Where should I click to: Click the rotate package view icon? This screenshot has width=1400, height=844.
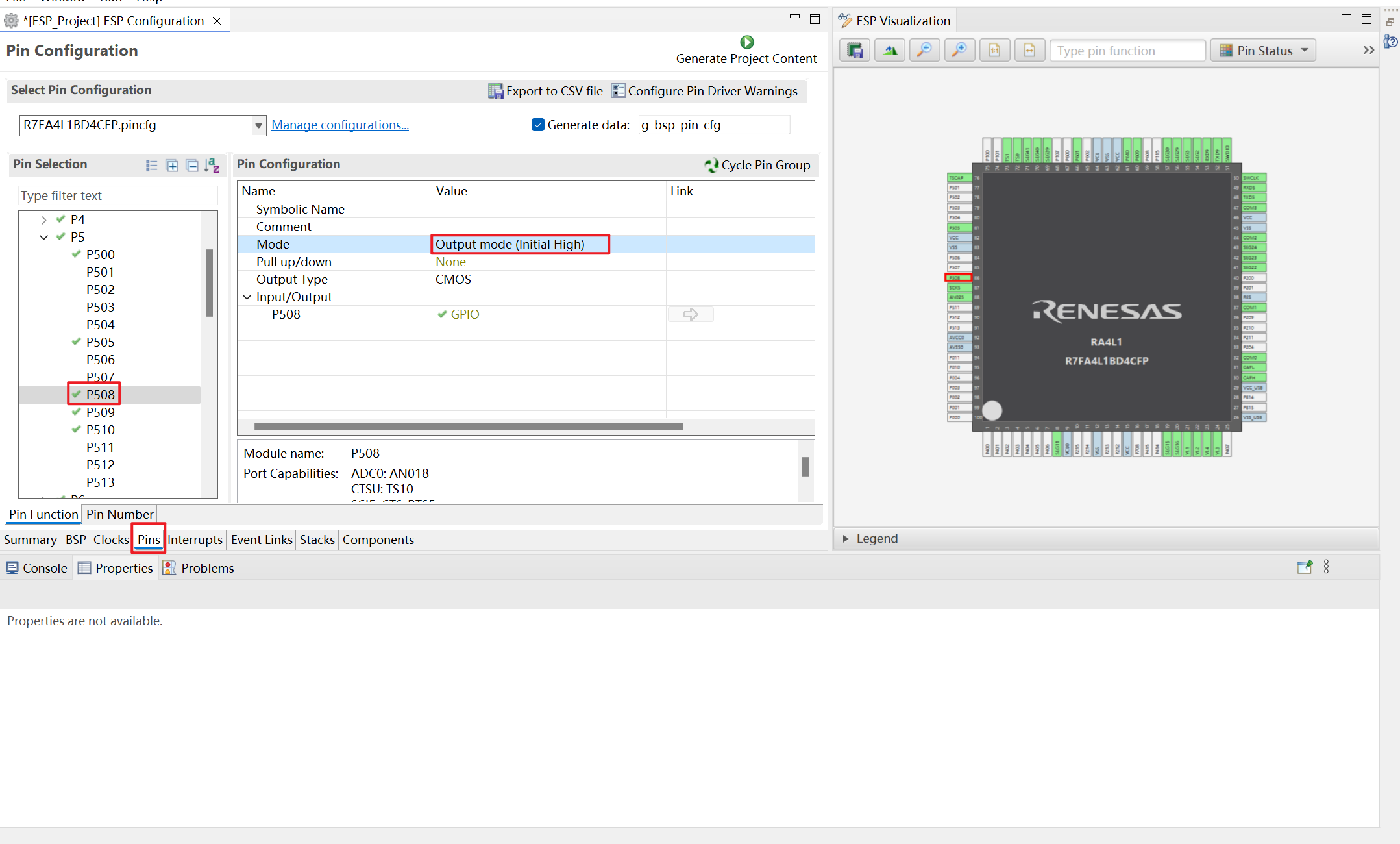pos(890,51)
